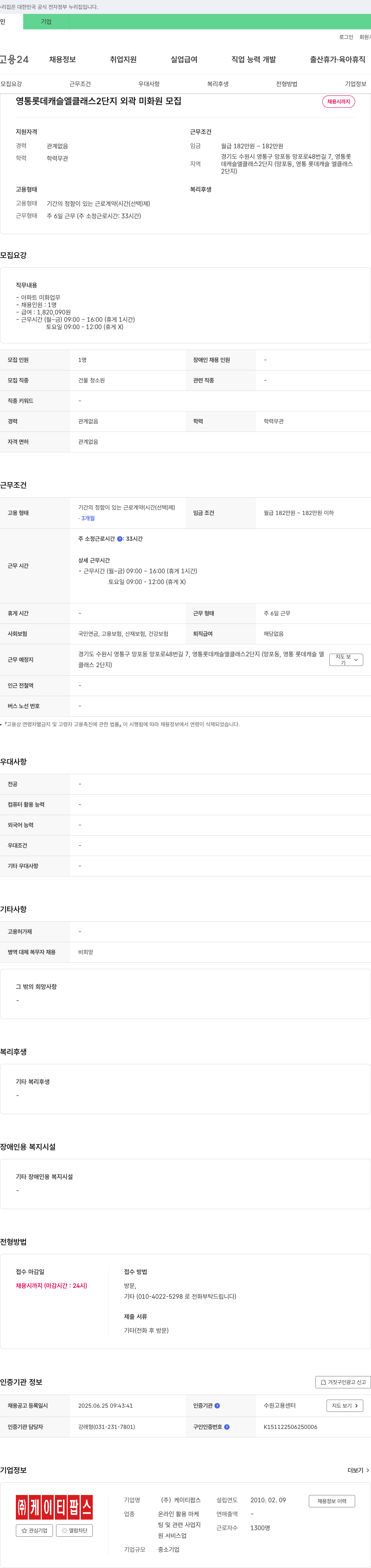
Task: Click the 고용24 logo
Action: coord(14,59)
